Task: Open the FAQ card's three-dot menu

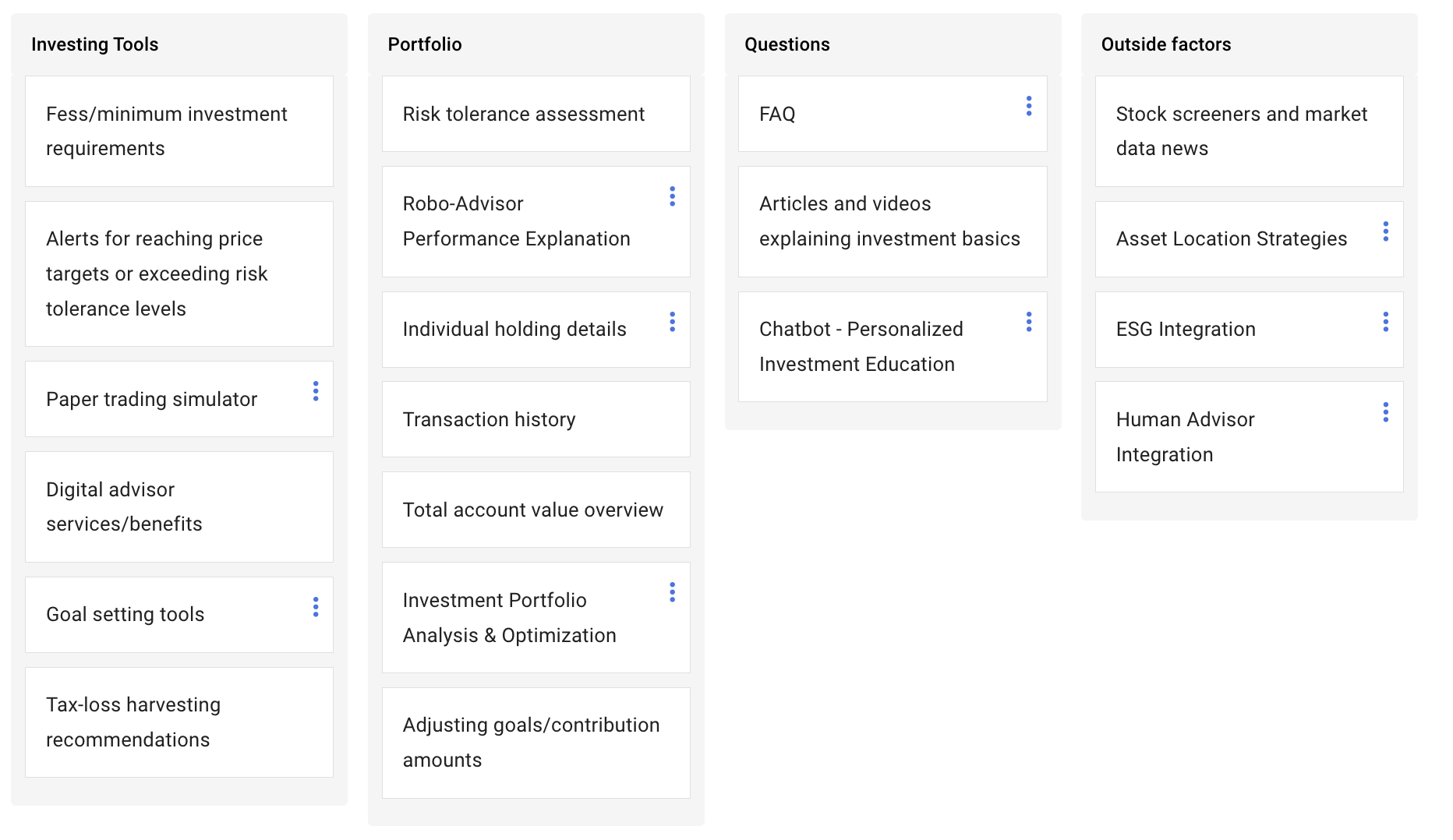Action: 1029,106
